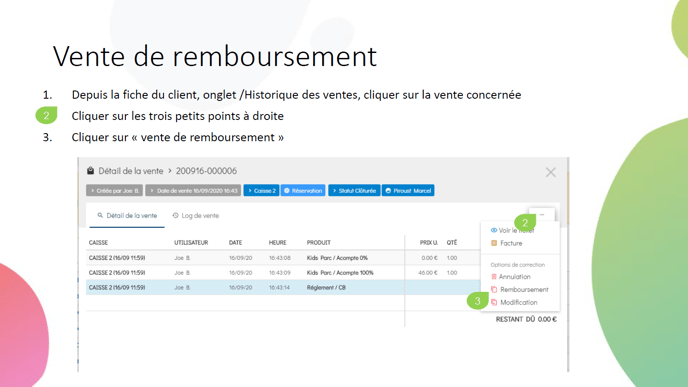Click the chevron in the Caisse 2 tag
Screen dimensions: 688x387
(250, 190)
